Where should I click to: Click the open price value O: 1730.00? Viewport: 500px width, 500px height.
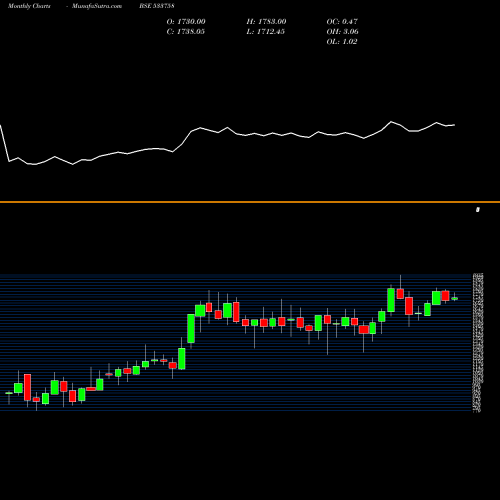[186, 22]
